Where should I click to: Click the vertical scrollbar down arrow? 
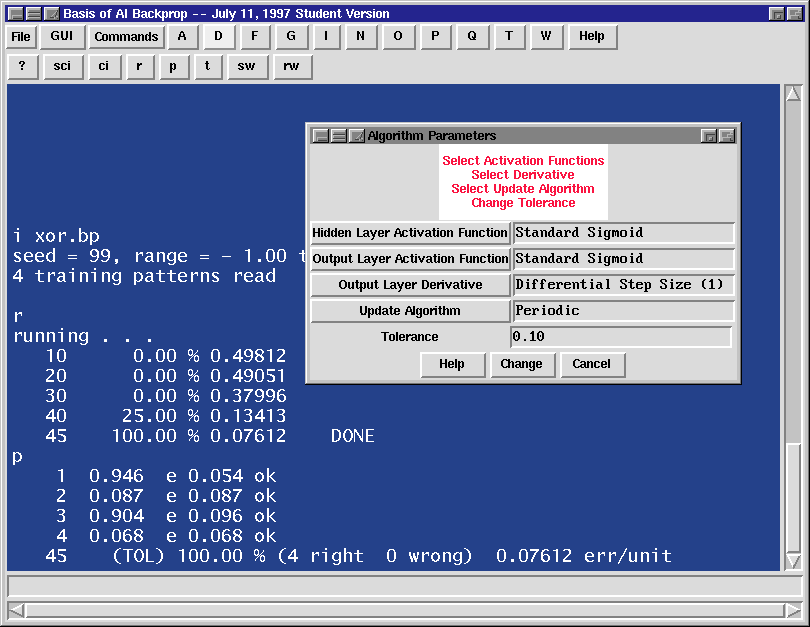point(793,561)
